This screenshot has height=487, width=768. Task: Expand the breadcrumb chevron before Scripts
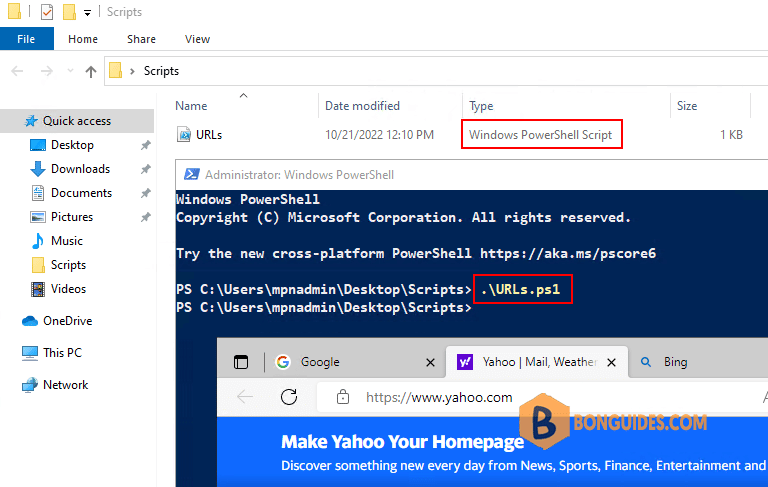(x=132, y=72)
